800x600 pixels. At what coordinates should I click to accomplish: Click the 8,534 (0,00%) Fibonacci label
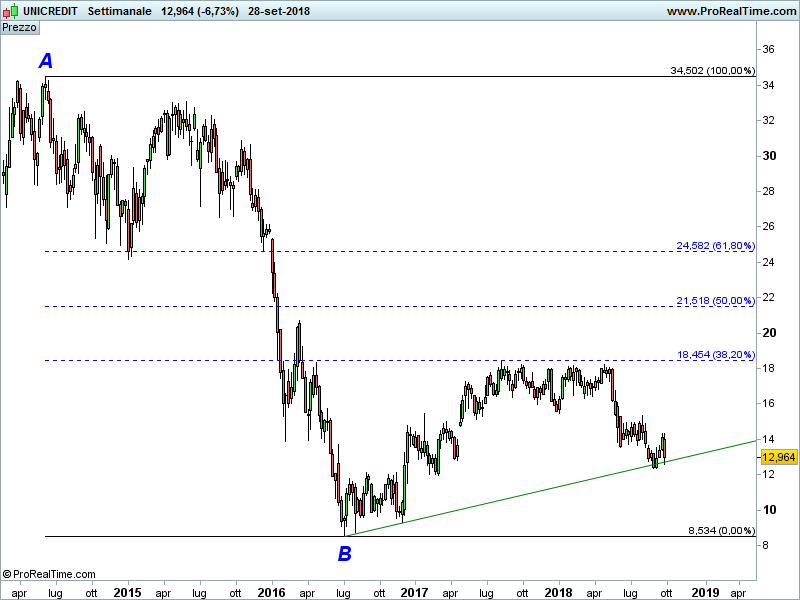721,530
